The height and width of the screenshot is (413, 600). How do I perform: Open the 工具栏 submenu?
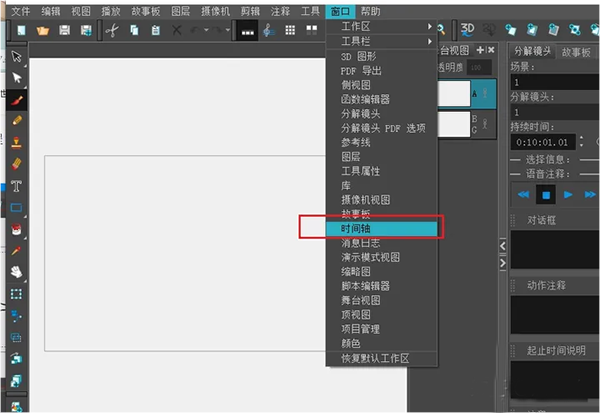click(x=381, y=41)
